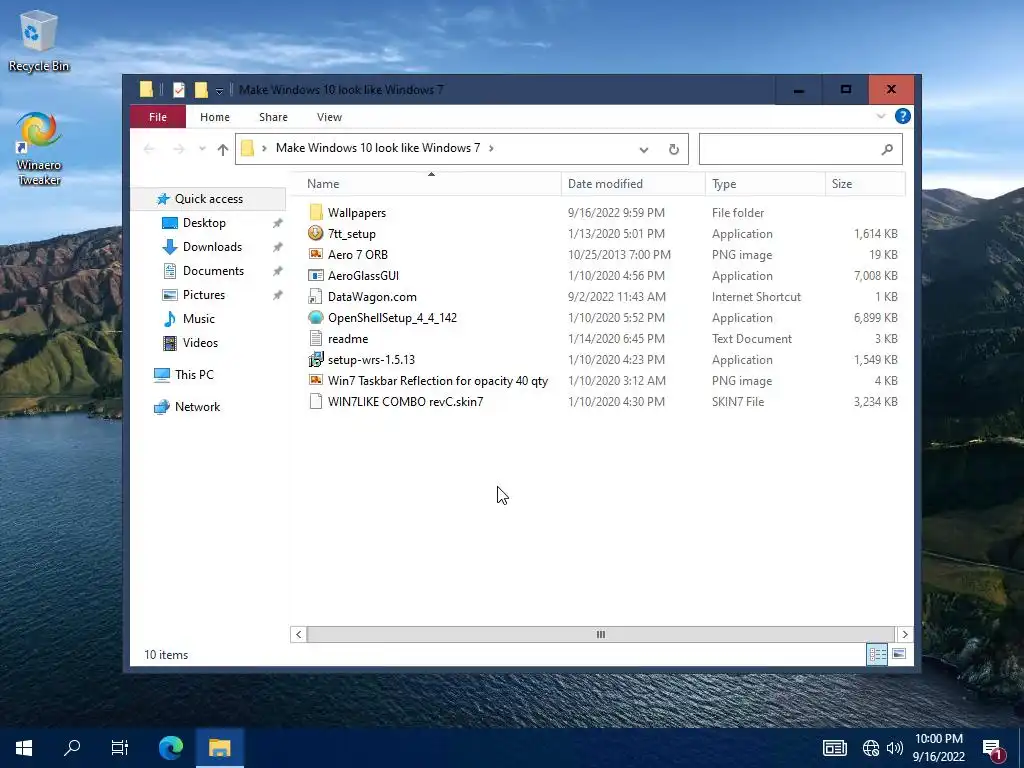Open the News and interests tray icon

(x=835, y=748)
